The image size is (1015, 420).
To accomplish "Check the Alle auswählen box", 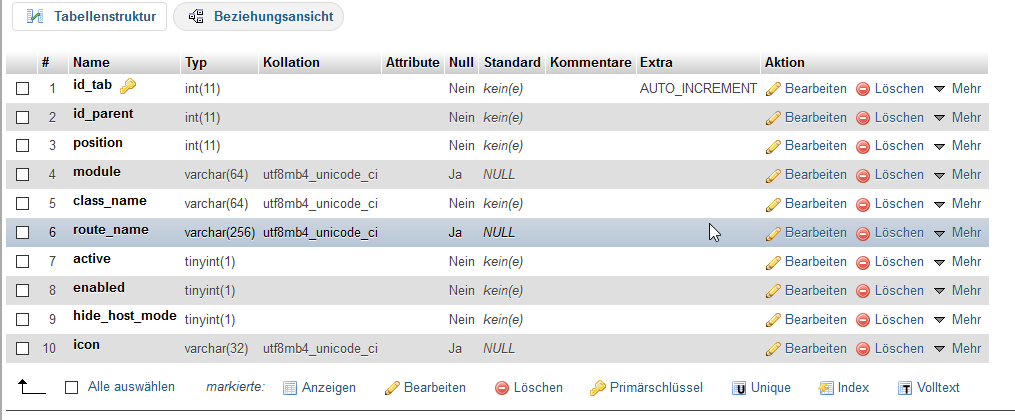I will tap(71, 387).
